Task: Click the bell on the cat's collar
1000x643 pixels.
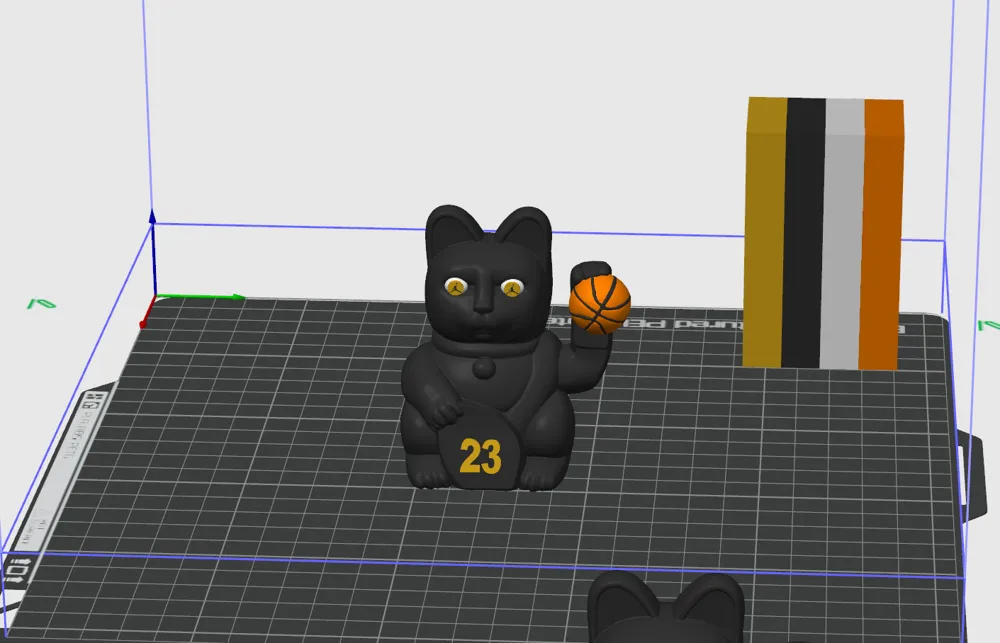Action: pyautogui.click(x=483, y=367)
